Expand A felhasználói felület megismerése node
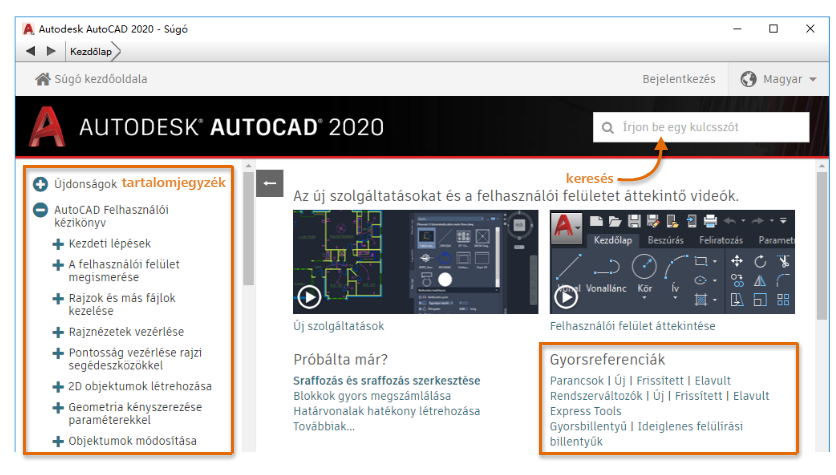Screen dimensions: 836x475 (58, 265)
